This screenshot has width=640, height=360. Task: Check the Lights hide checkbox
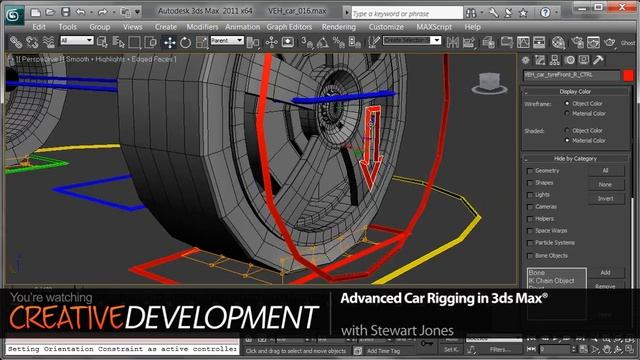tap(530, 195)
